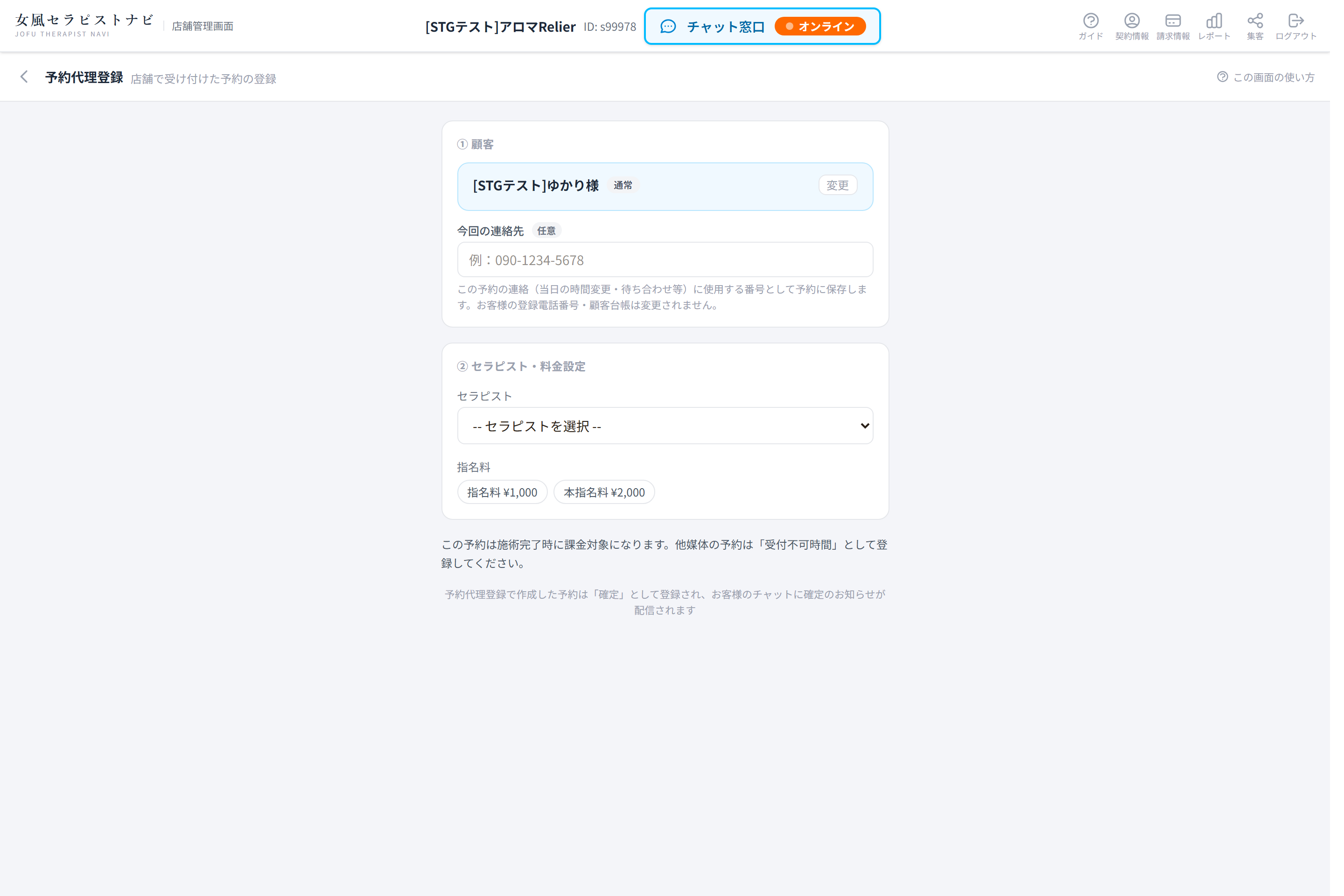
Task: Click 変更 to change the customer
Action: (x=846, y=187)
